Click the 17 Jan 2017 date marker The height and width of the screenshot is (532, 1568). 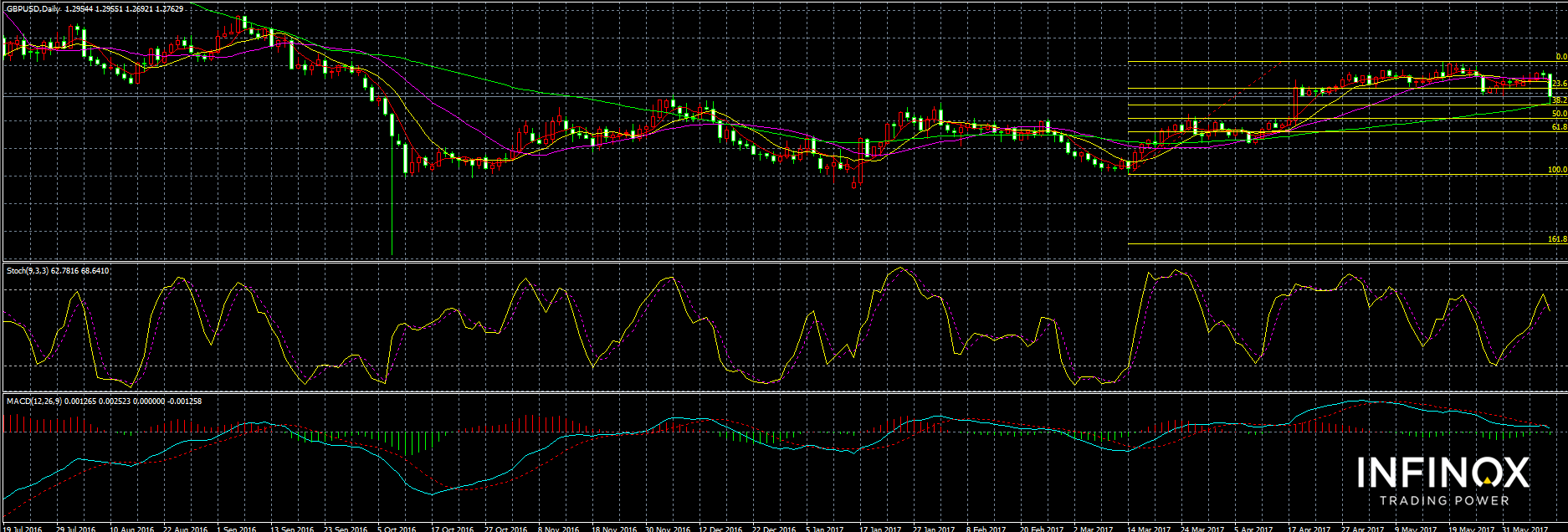879,529
